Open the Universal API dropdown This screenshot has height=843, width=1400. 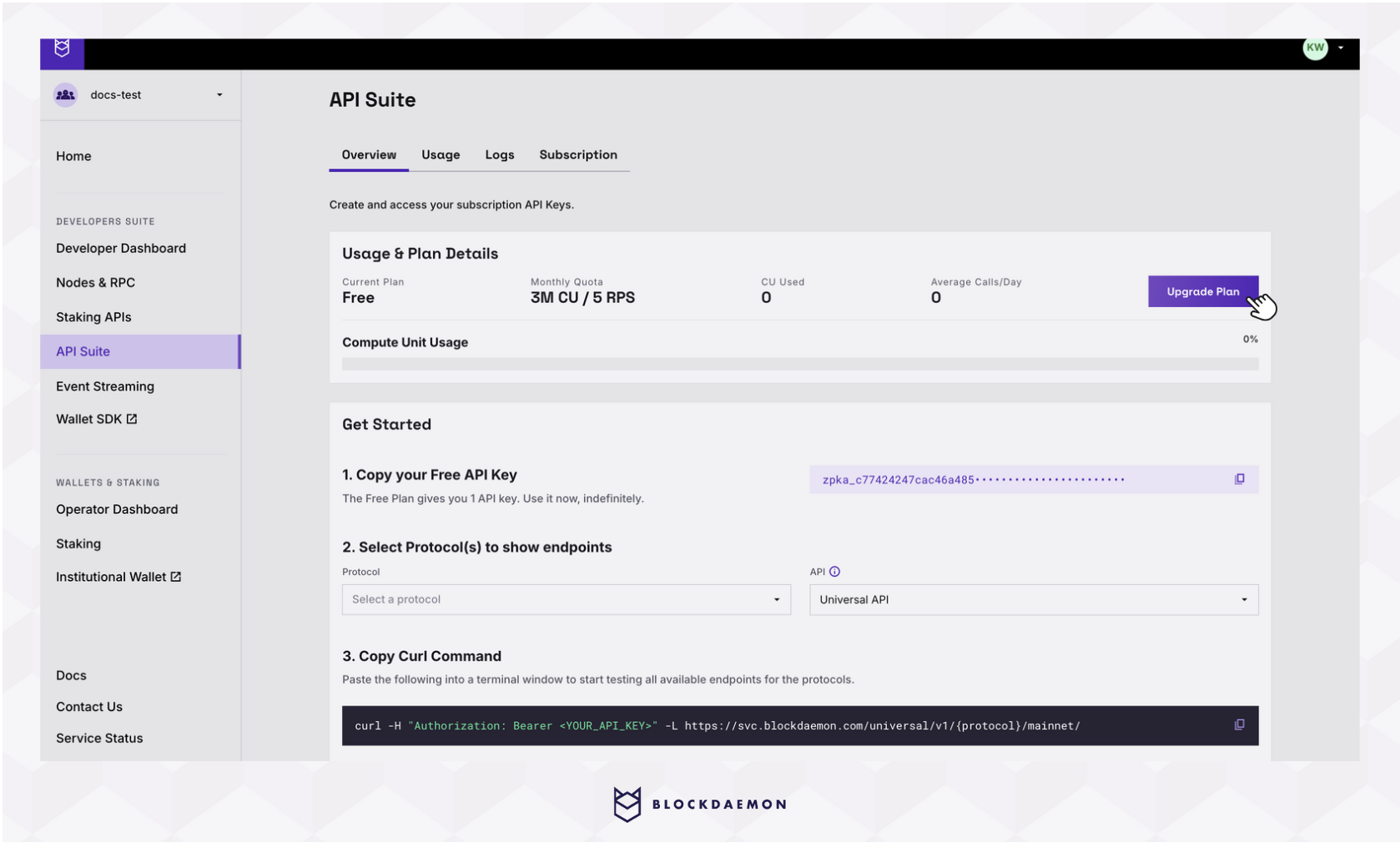(x=1034, y=599)
